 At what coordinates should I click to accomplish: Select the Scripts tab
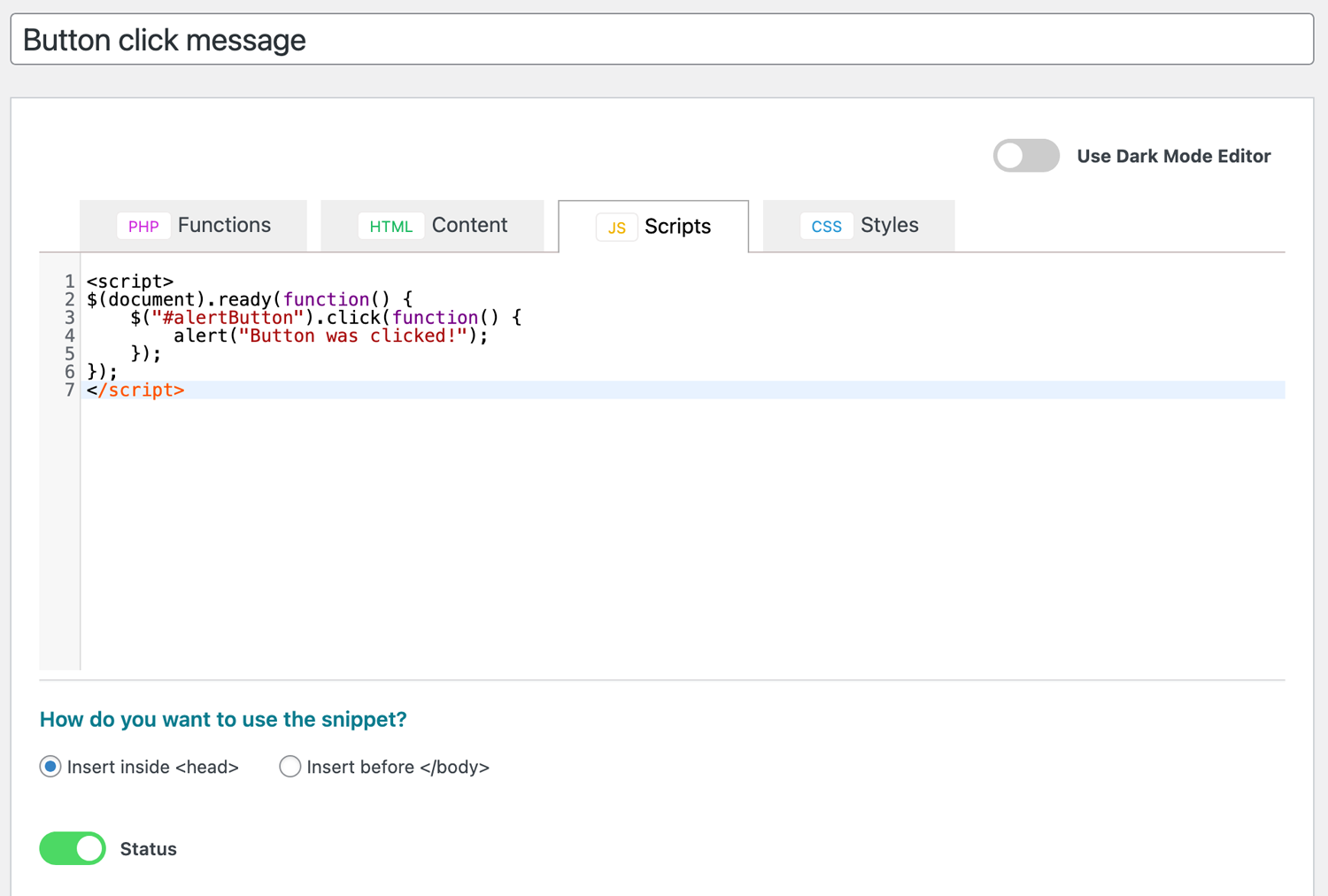coord(677,227)
